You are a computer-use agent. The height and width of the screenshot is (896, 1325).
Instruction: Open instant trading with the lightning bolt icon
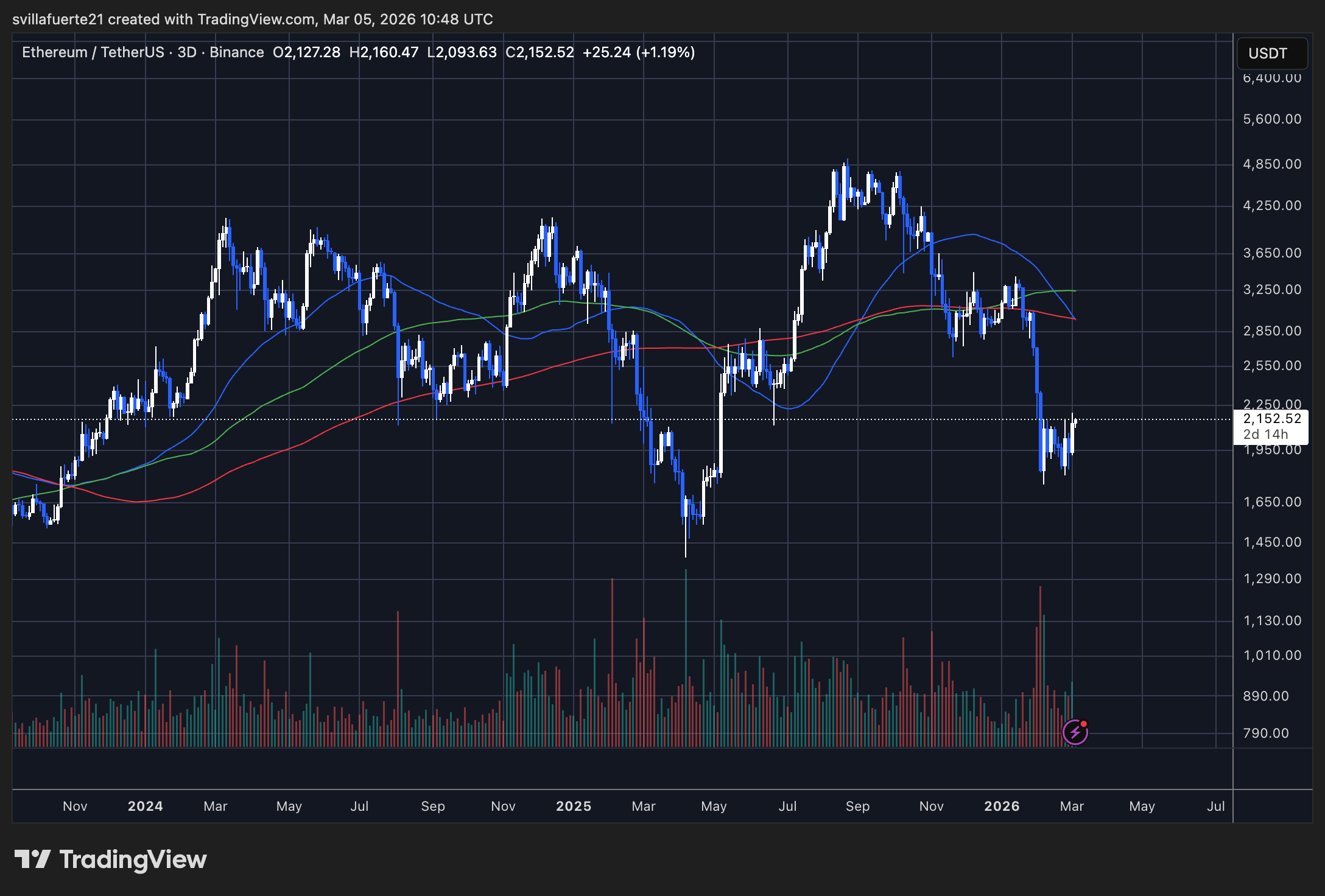[1075, 733]
